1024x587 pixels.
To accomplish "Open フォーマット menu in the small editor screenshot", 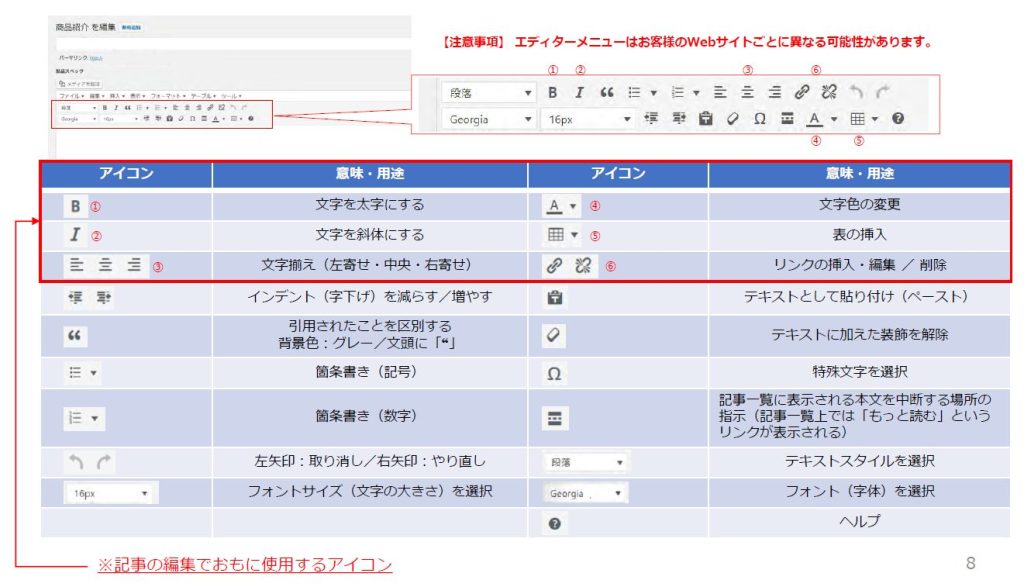I will click(x=166, y=94).
